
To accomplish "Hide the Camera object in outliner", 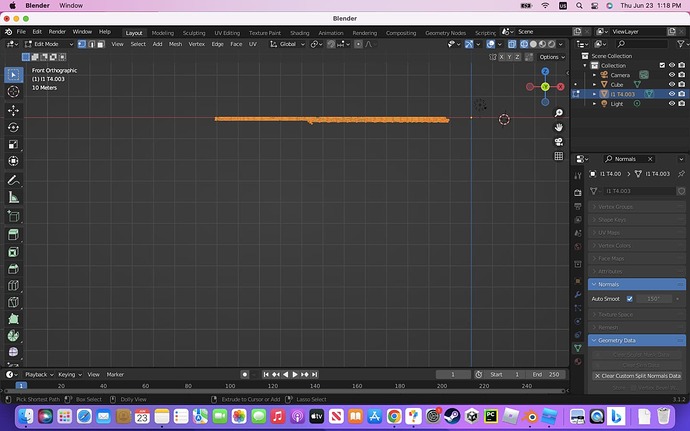I will (671, 75).
